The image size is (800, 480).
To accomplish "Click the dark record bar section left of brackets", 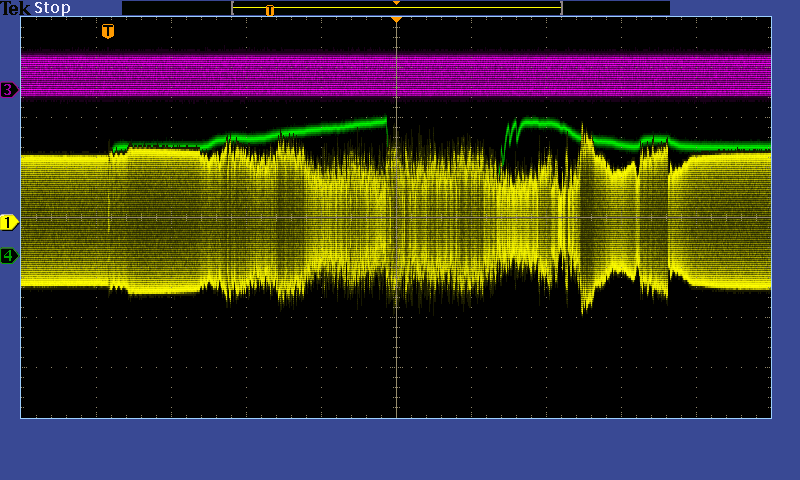I will click(x=176, y=8).
